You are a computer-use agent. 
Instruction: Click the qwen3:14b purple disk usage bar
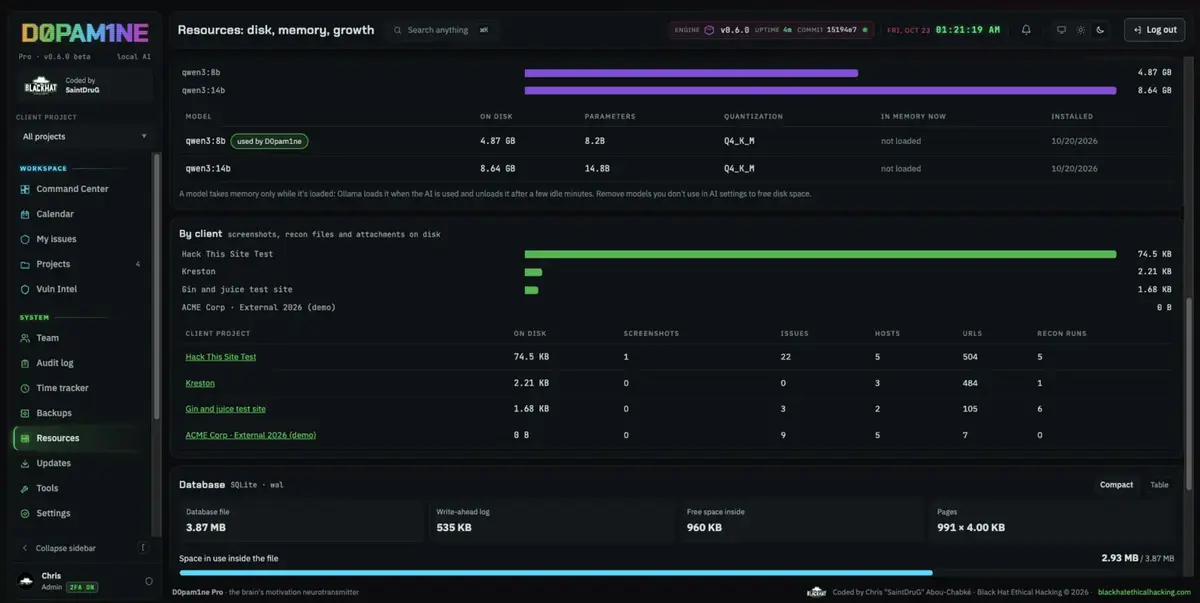(x=820, y=90)
